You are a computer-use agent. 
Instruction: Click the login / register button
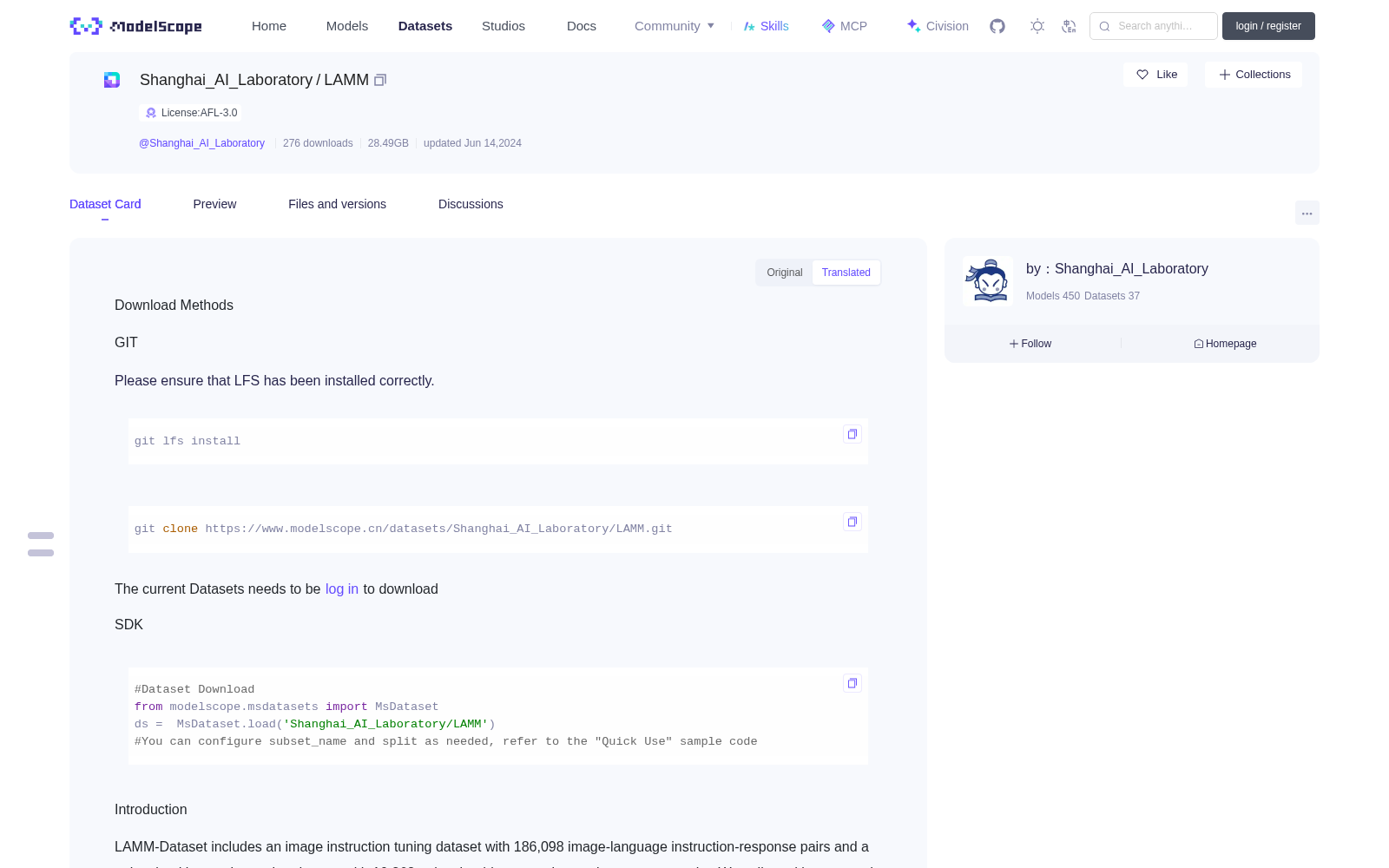tap(1268, 26)
